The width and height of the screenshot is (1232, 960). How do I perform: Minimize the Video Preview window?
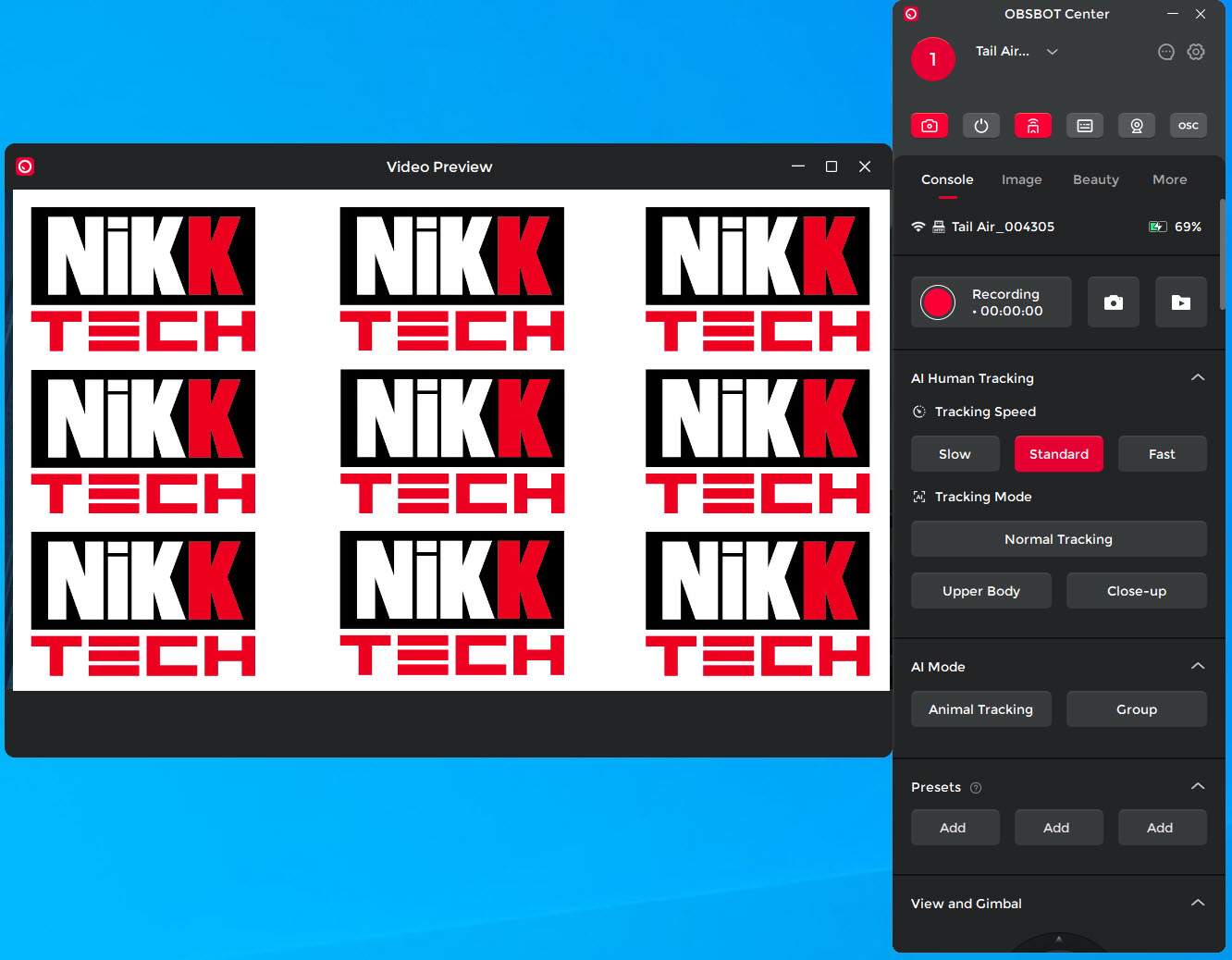[x=798, y=166]
